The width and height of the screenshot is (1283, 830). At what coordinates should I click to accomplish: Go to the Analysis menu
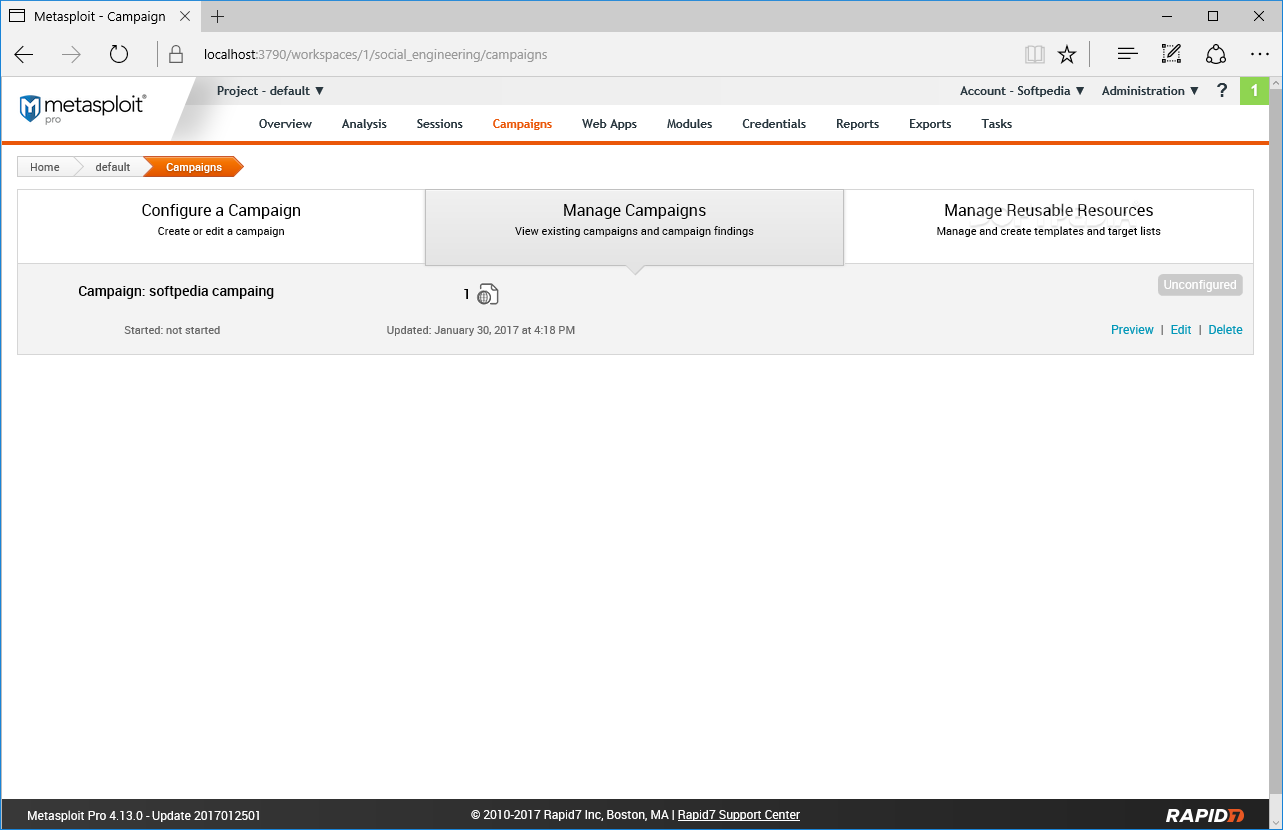point(364,124)
